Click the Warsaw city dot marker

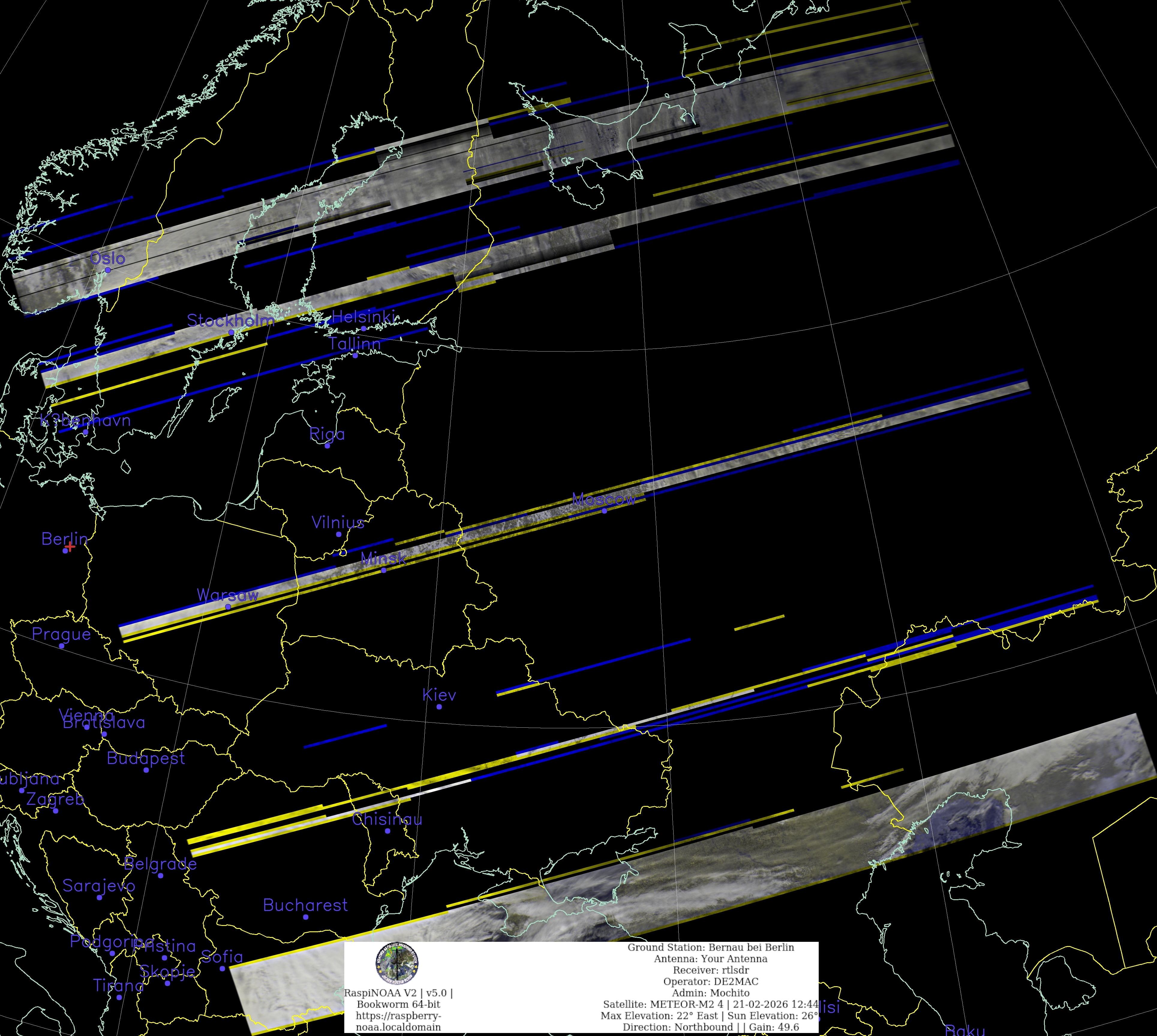[x=228, y=606]
